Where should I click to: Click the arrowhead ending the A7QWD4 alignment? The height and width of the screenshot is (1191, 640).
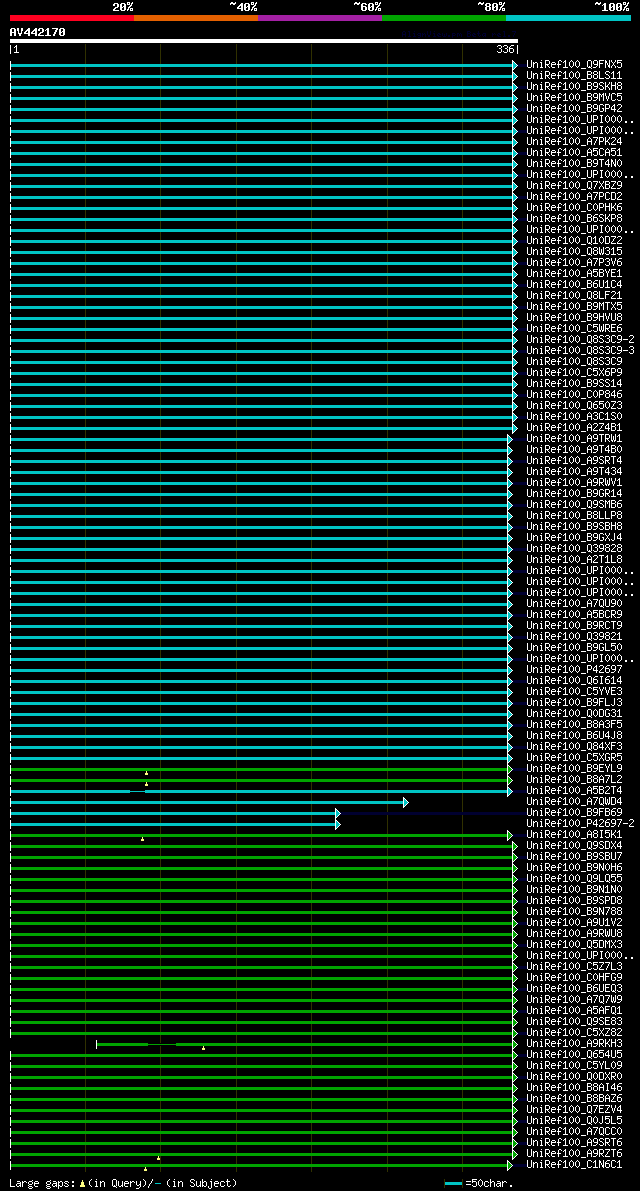click(405, 802)
